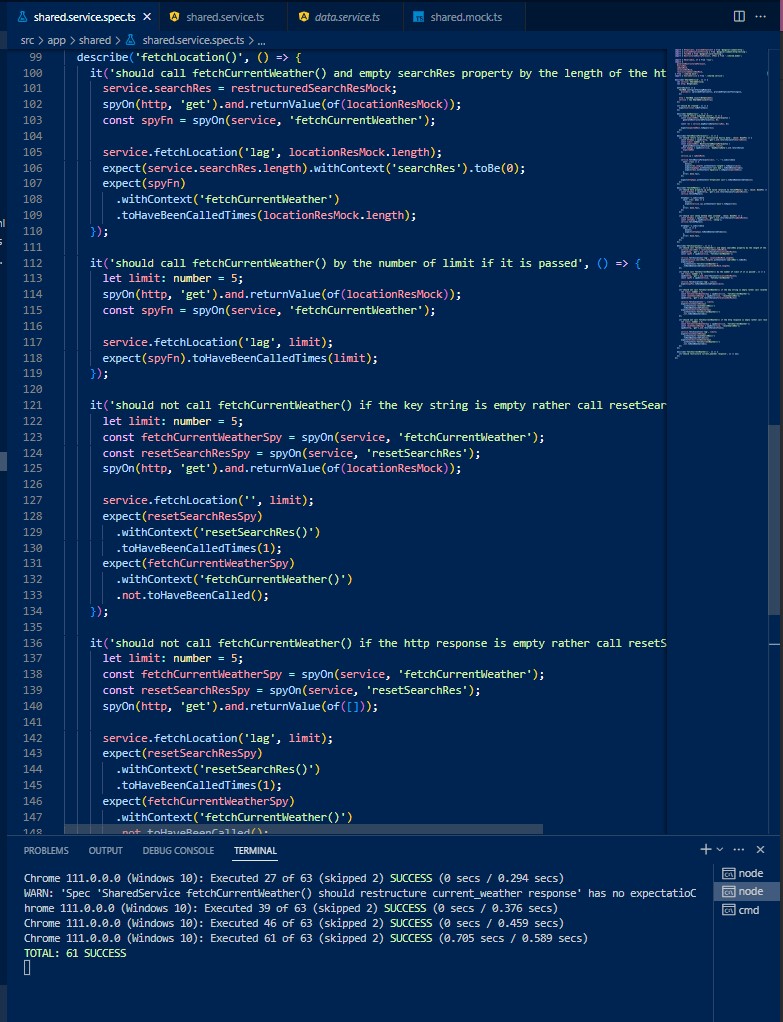Open the shared.service.ts tab
The width and height of the screenshot is (783, 1022).
(225, 17)
